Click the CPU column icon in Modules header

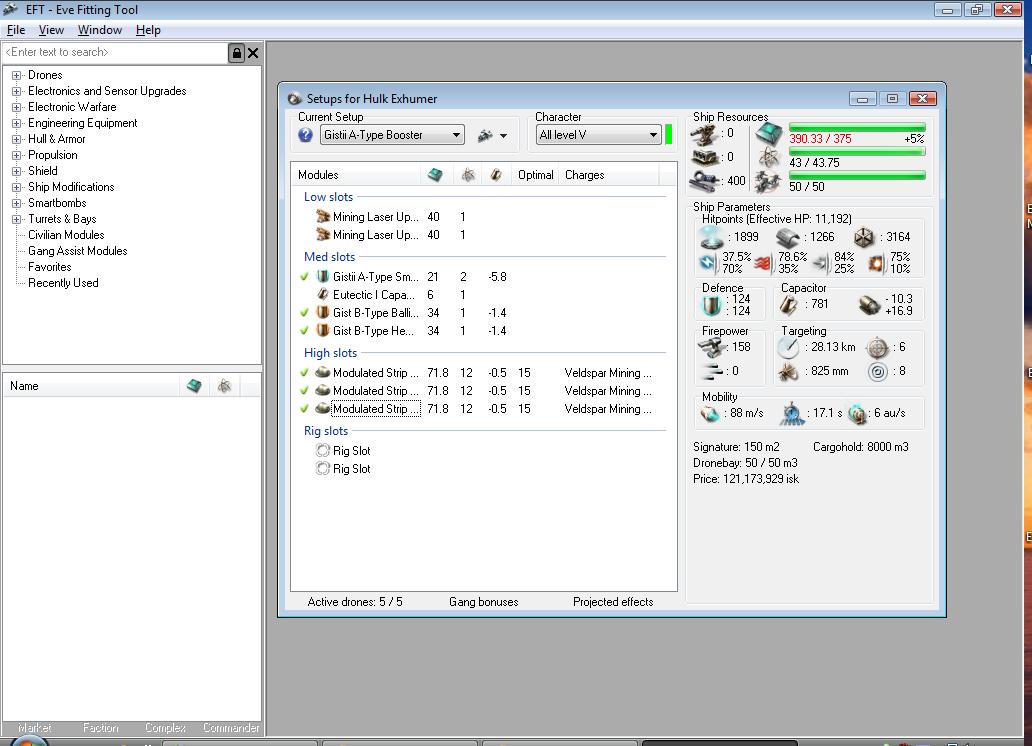[435, 175]
